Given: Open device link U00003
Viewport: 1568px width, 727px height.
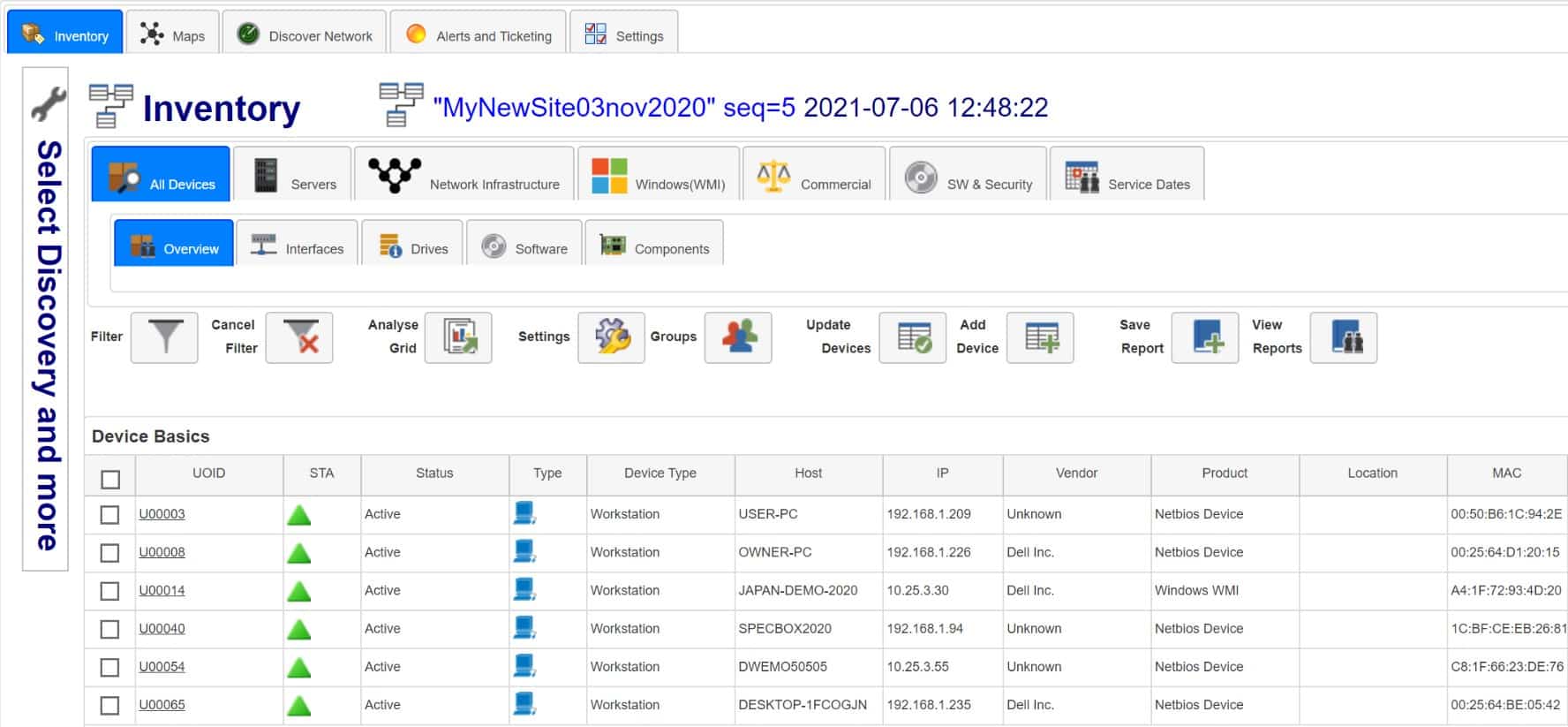Looking at the screenshot, I should (x=162, y=514).
